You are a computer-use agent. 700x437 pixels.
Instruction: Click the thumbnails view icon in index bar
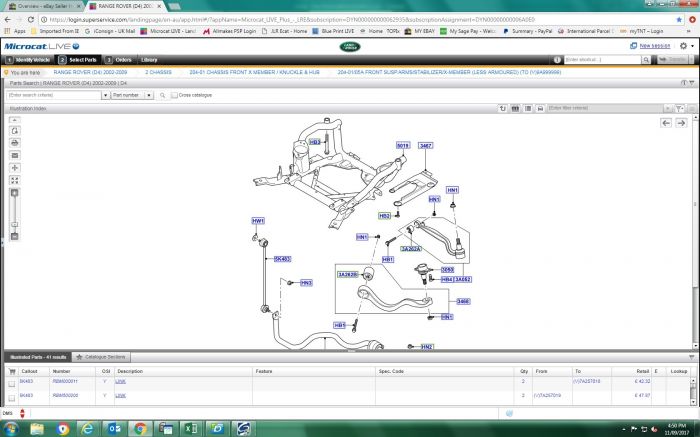coord(515,108)
